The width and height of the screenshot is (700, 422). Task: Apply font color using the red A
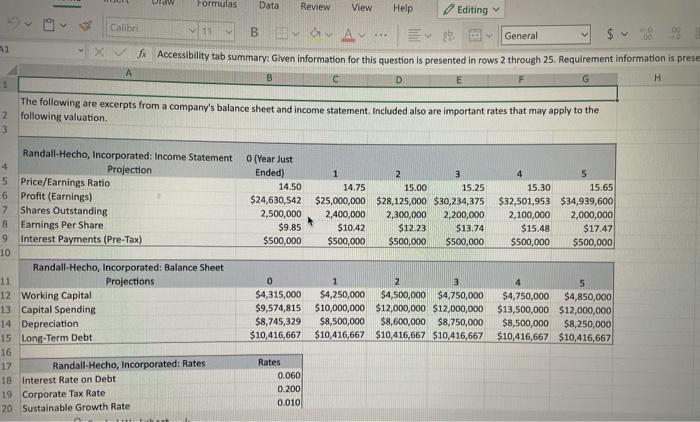pos(349,34)
